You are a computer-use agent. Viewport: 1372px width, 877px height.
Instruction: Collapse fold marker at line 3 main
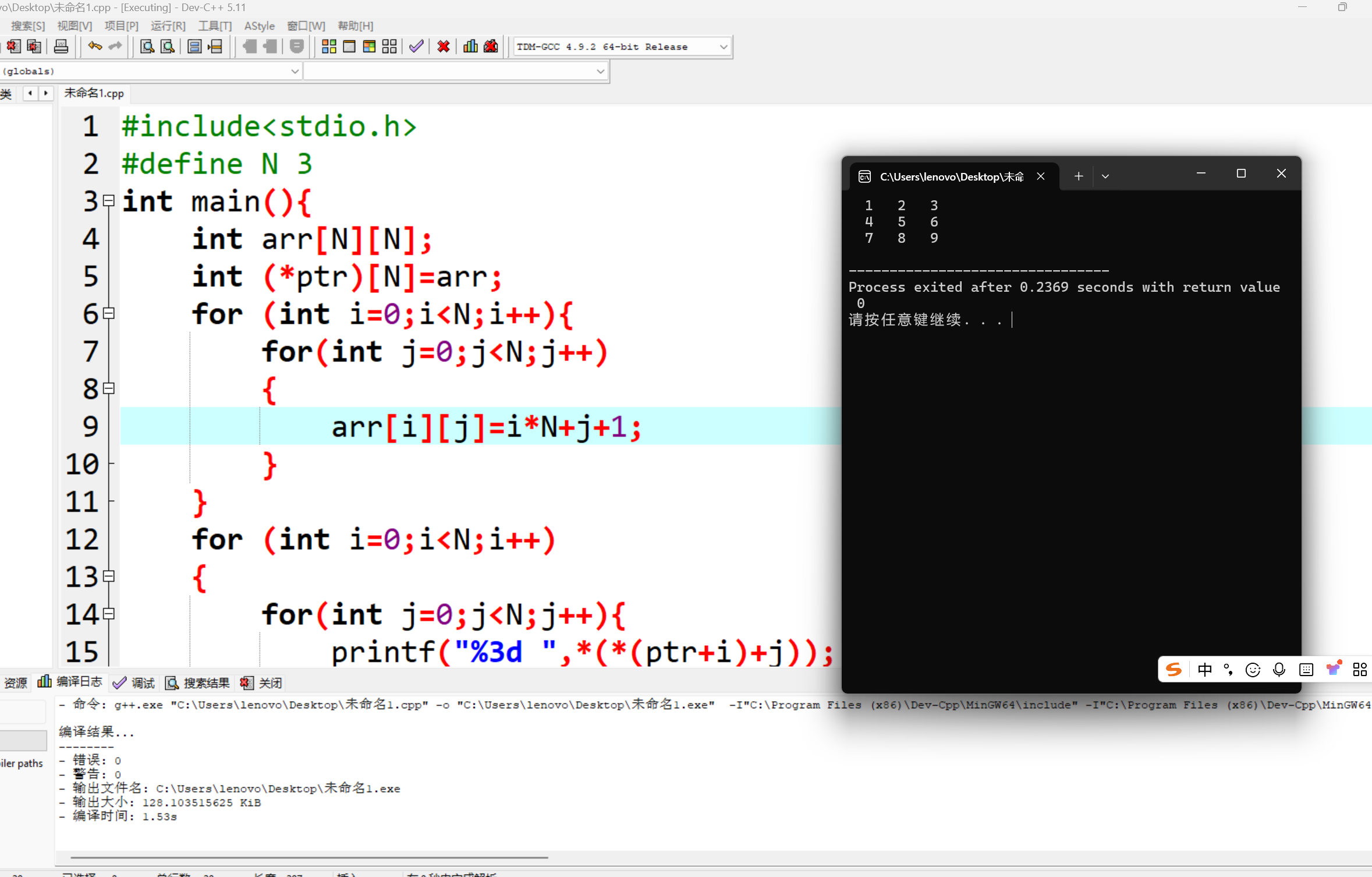[x=109, y=201]
